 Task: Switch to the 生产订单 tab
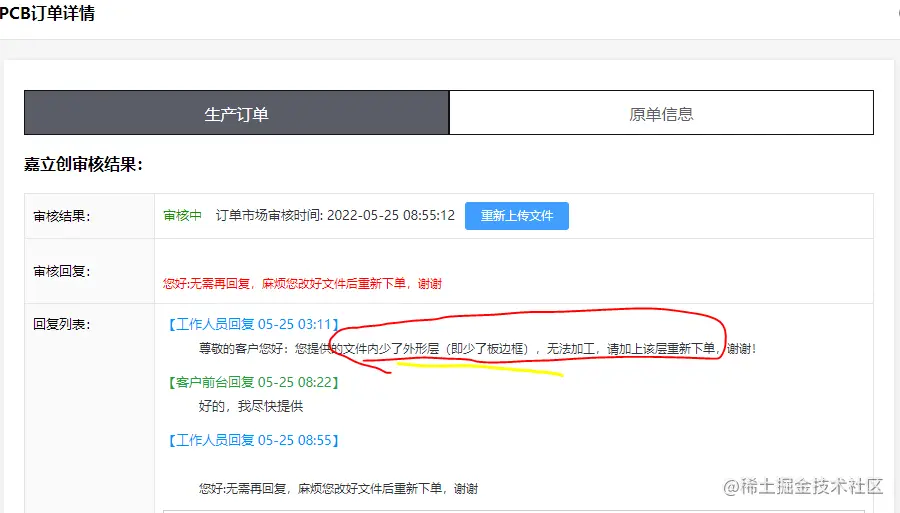pyautogui.click(x=236, y=113)
